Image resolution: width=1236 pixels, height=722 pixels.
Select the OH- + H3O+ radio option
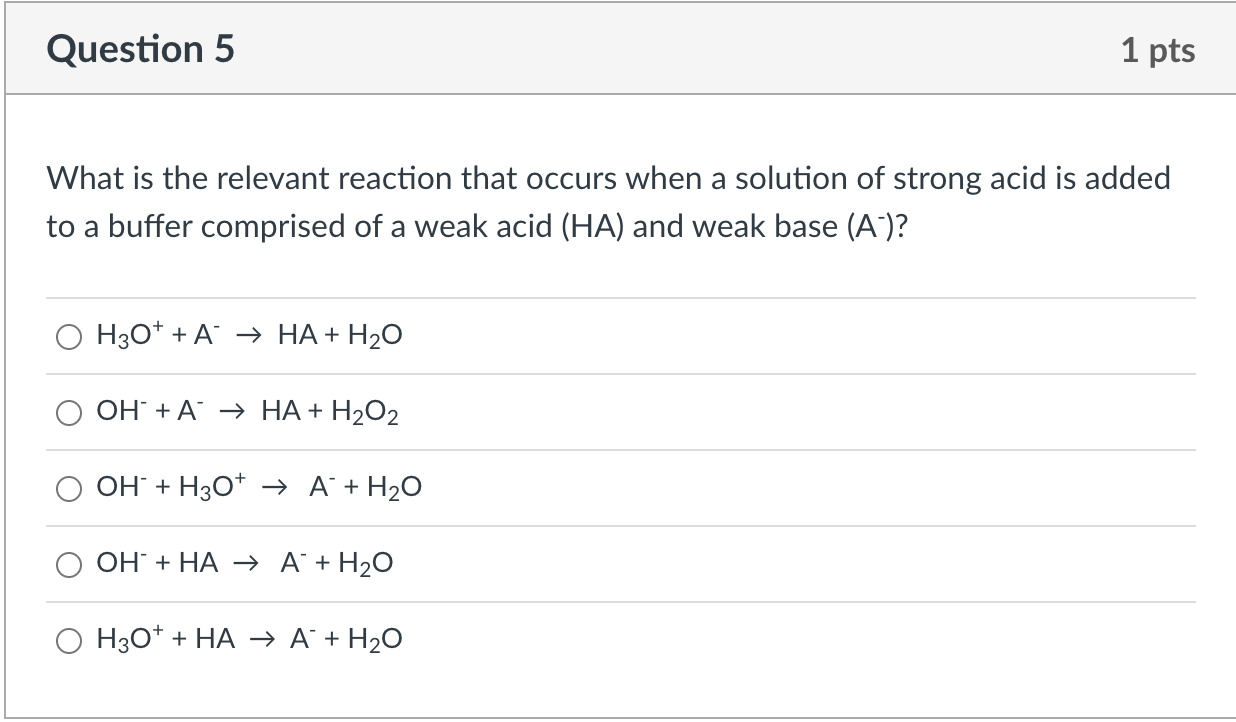pos(69,488)
